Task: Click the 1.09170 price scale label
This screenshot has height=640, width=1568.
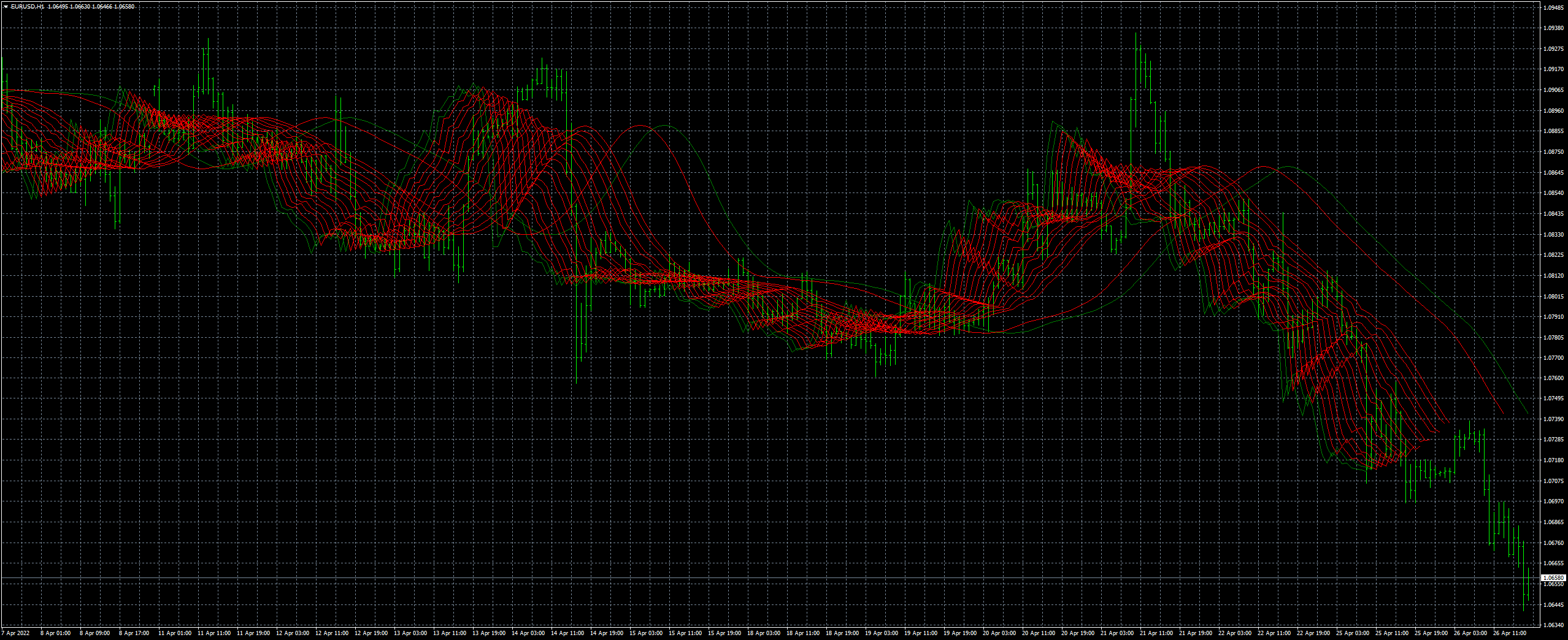Action: (x=1553, y=69)
